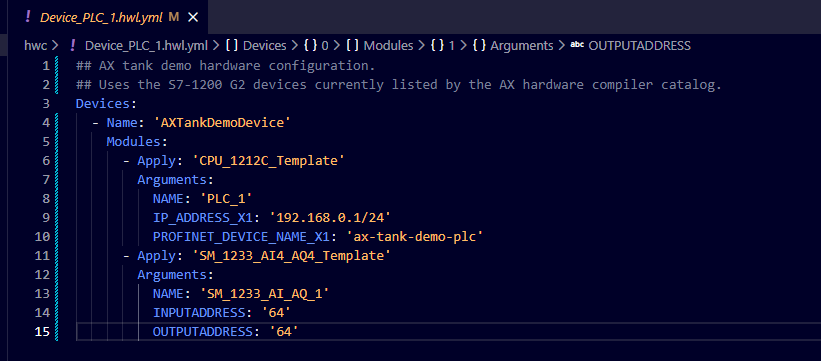821x361 pixels.
Task: Click the 'SM_1233_AI_AQ_1' name value
Action: (264, 293)
